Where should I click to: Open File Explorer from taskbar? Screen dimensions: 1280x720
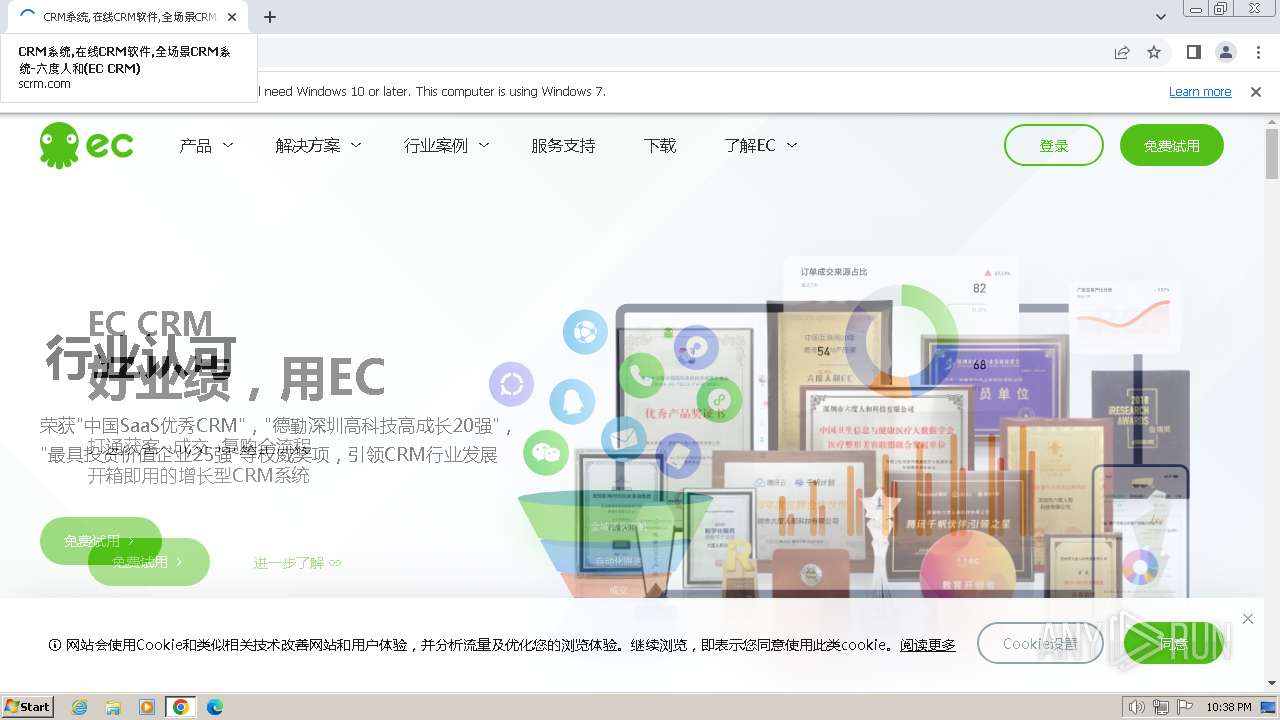point(113,707)
